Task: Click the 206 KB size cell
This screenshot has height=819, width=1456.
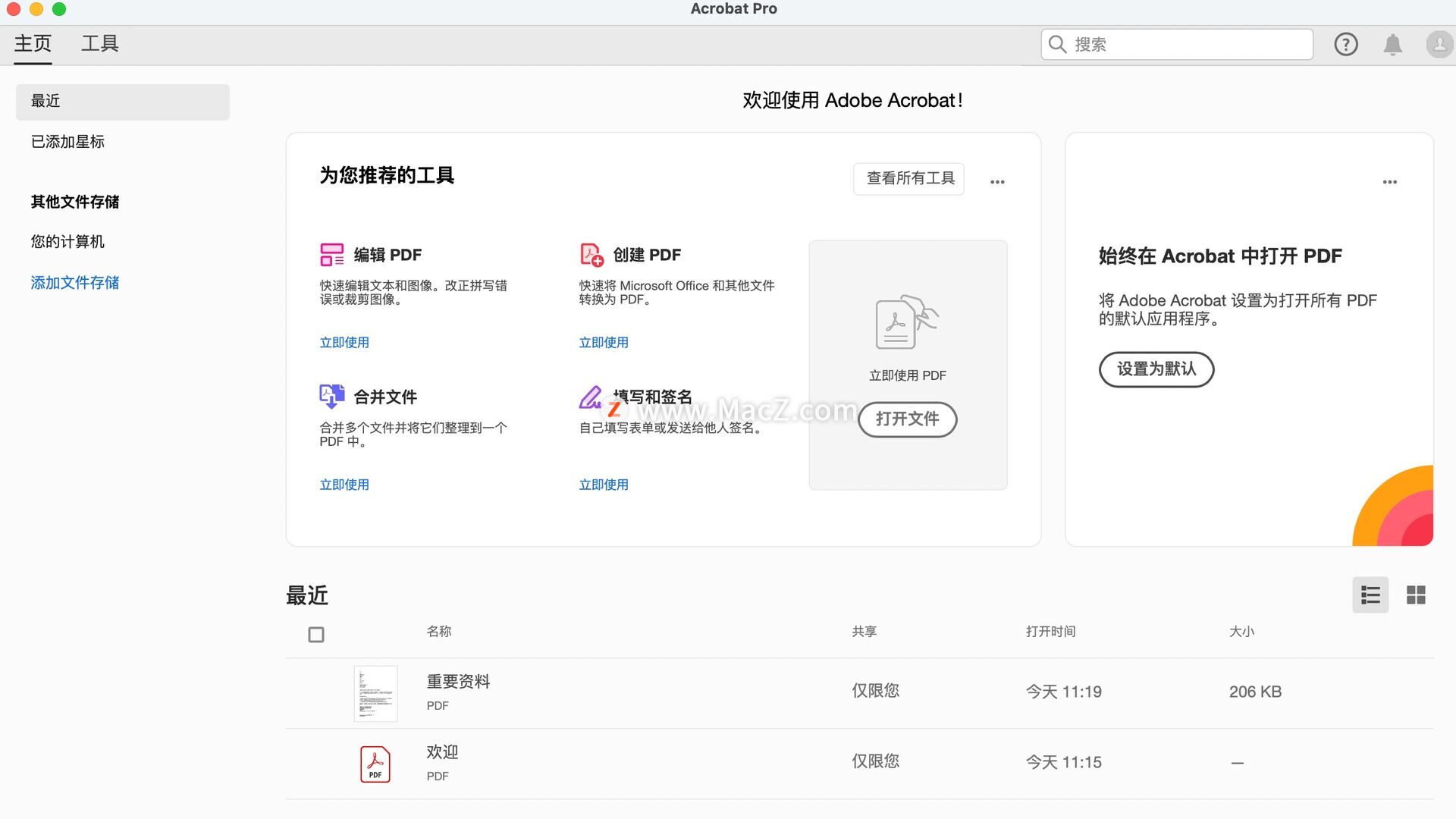Action: coord(1255,692)
